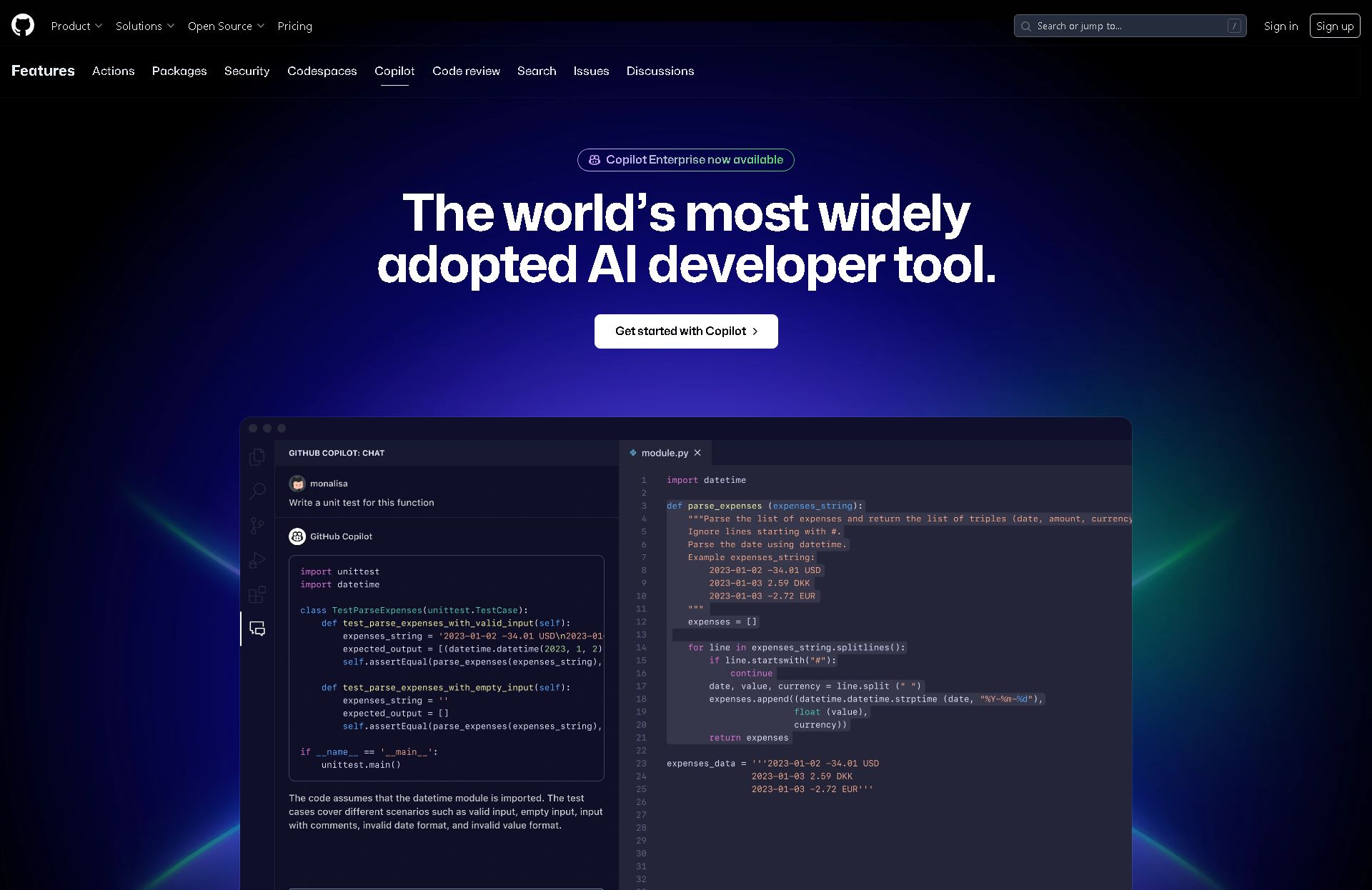Click the Features heading link
The image size is (1372, 890).
click(x=43, y=71)
